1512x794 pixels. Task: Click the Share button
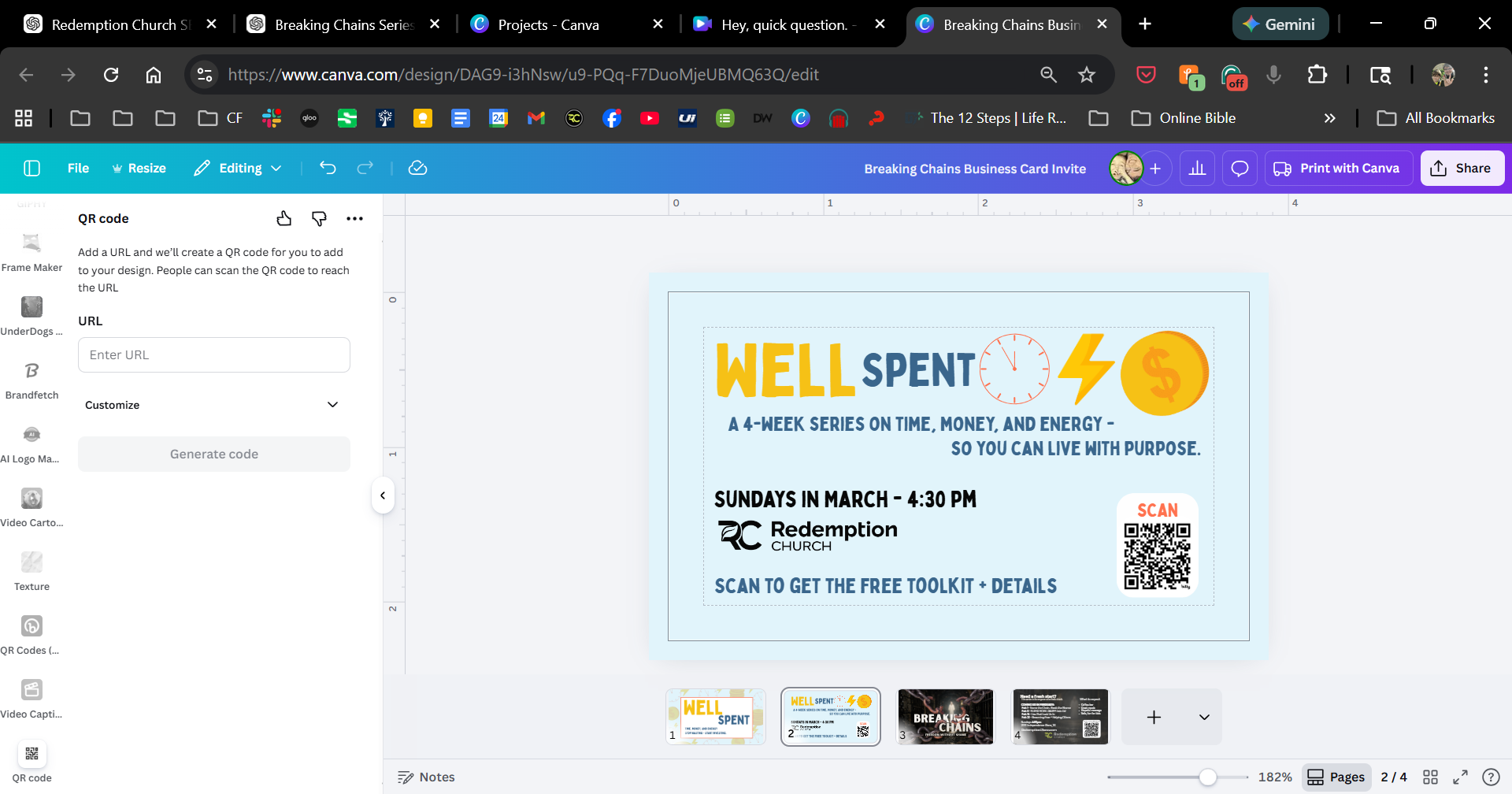(1462, 169)
